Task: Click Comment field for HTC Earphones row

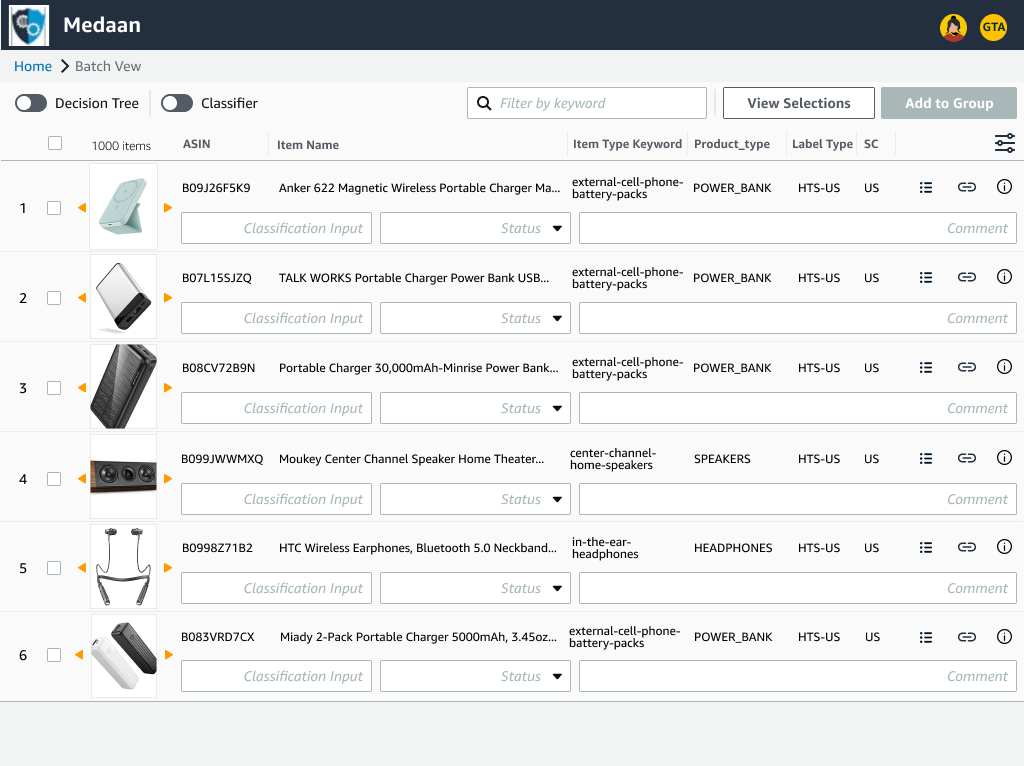Action: [797, 588]
